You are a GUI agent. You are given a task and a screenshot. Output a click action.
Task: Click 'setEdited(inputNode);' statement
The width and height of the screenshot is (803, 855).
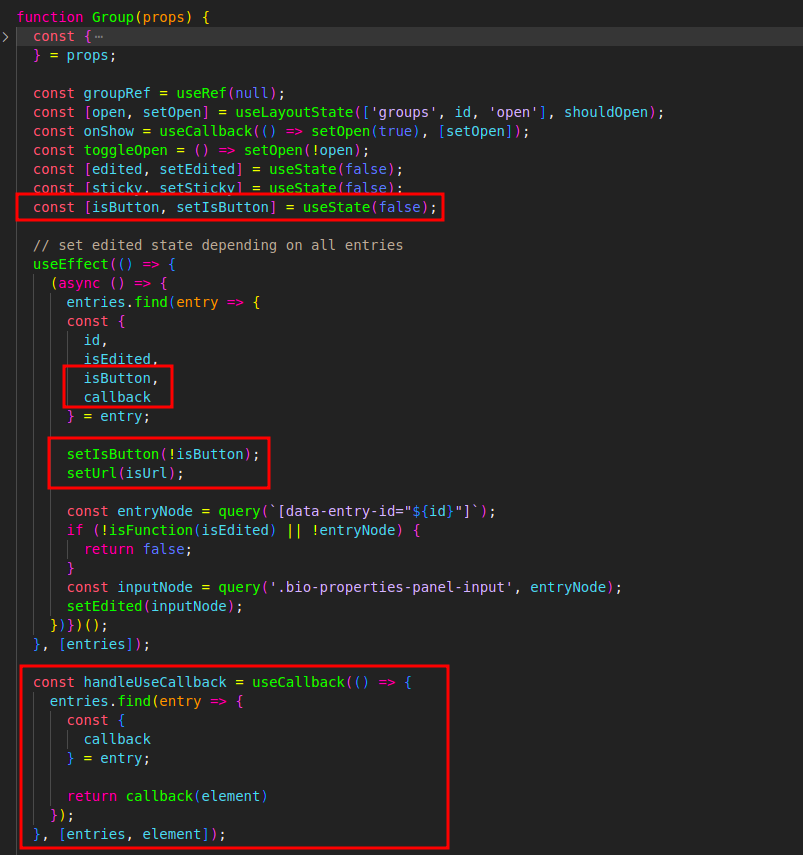(155, 606)
